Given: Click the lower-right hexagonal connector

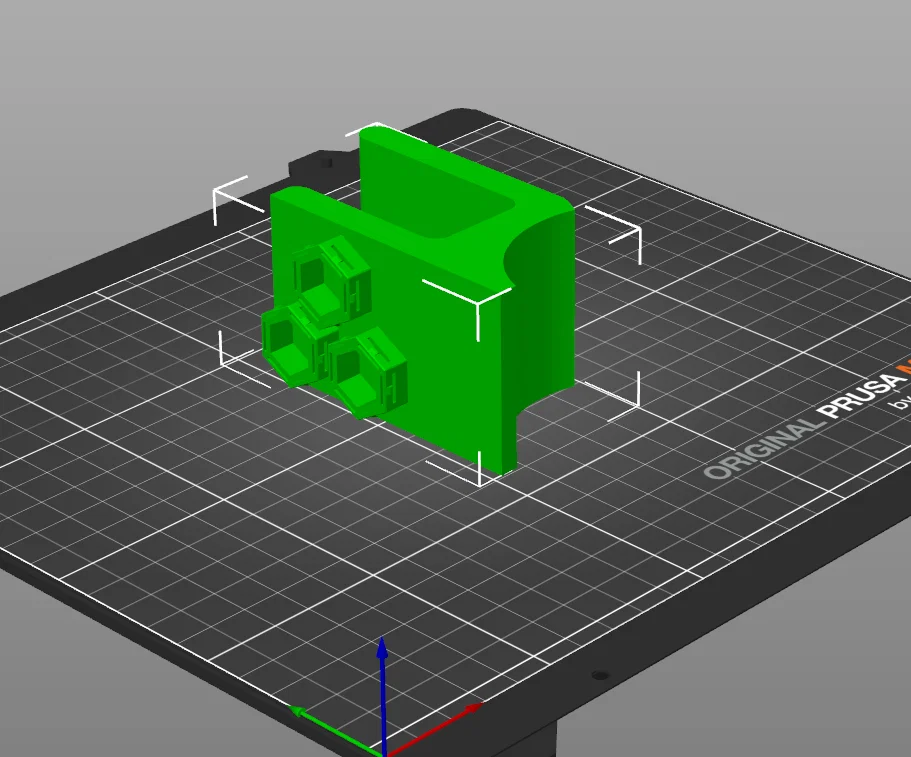Looking at the screenshot, I should click(x=367, y=372).
